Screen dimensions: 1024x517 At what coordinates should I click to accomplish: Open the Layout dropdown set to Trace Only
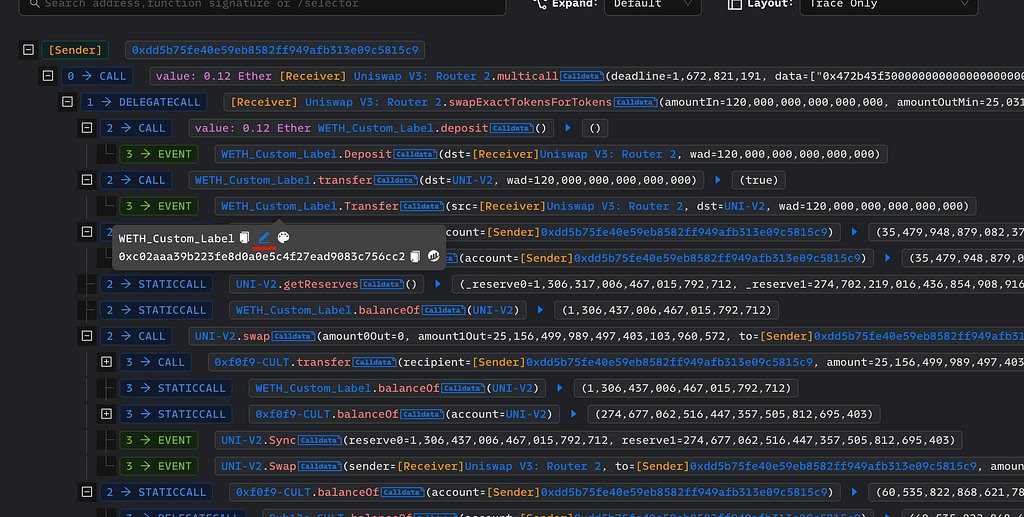tap(888, 5)
